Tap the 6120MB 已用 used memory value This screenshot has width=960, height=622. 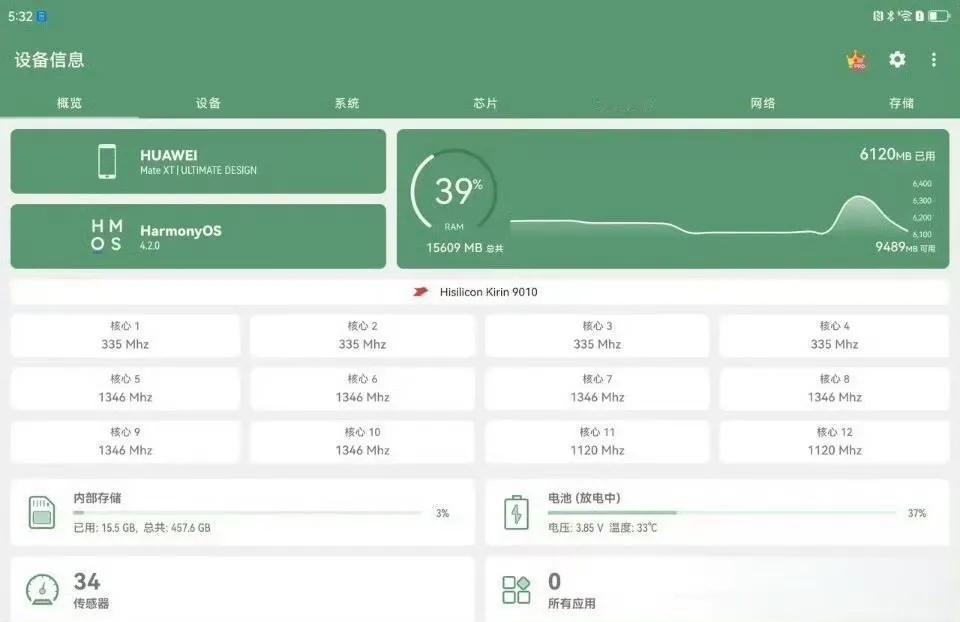[897, 154]
